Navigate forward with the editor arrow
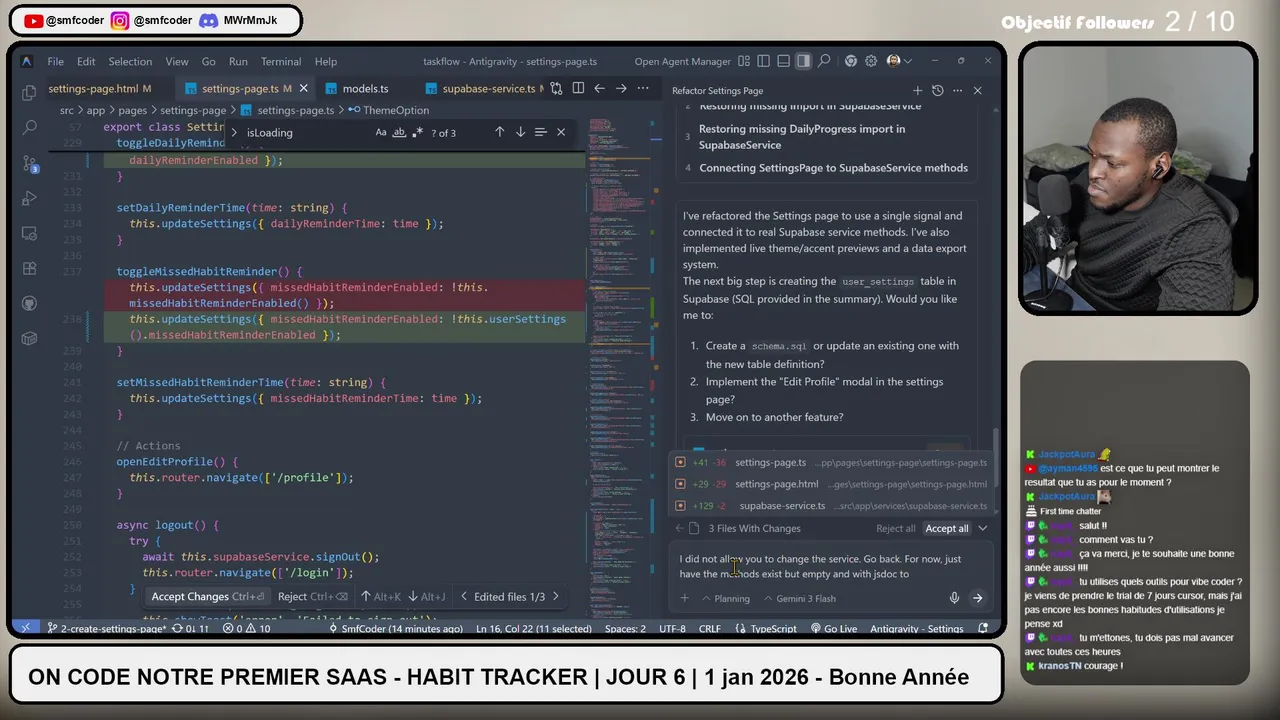Screen dimensions: 1280x720 (621, 88)
